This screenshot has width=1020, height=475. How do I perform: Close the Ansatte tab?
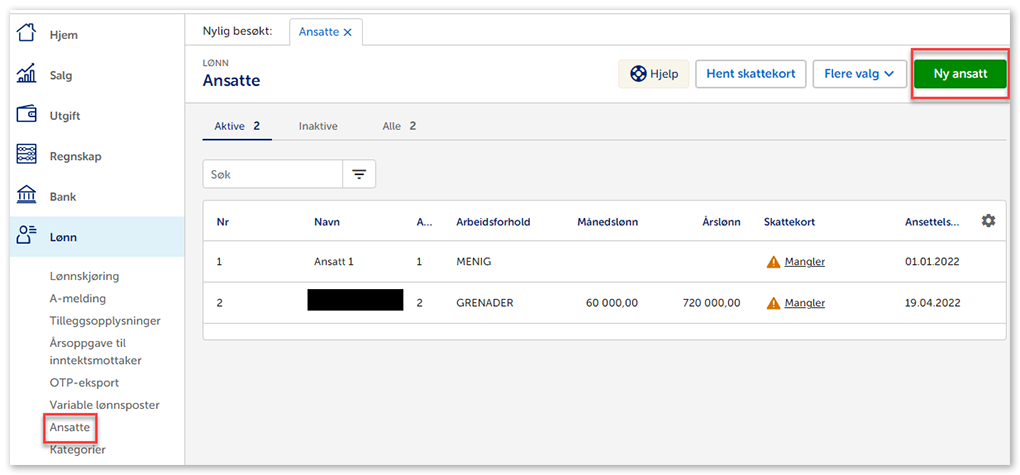point(348,32)
